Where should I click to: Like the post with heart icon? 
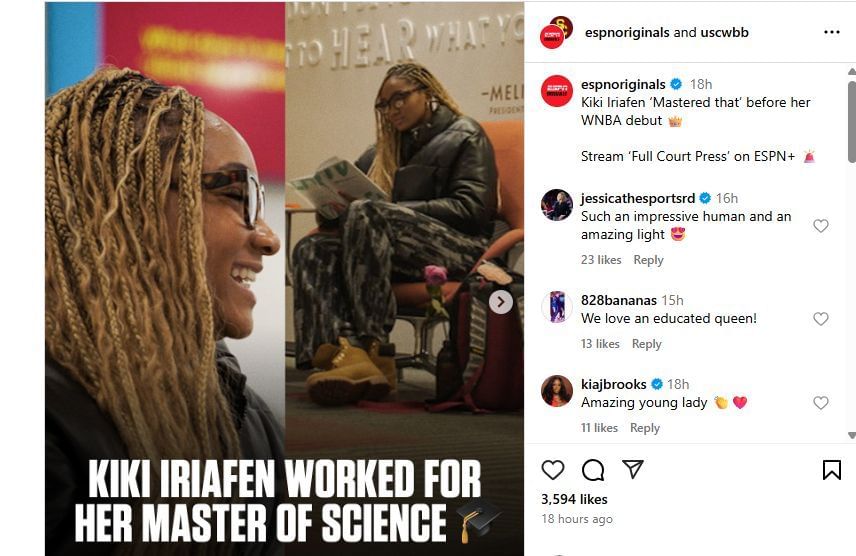pos(552,470)
